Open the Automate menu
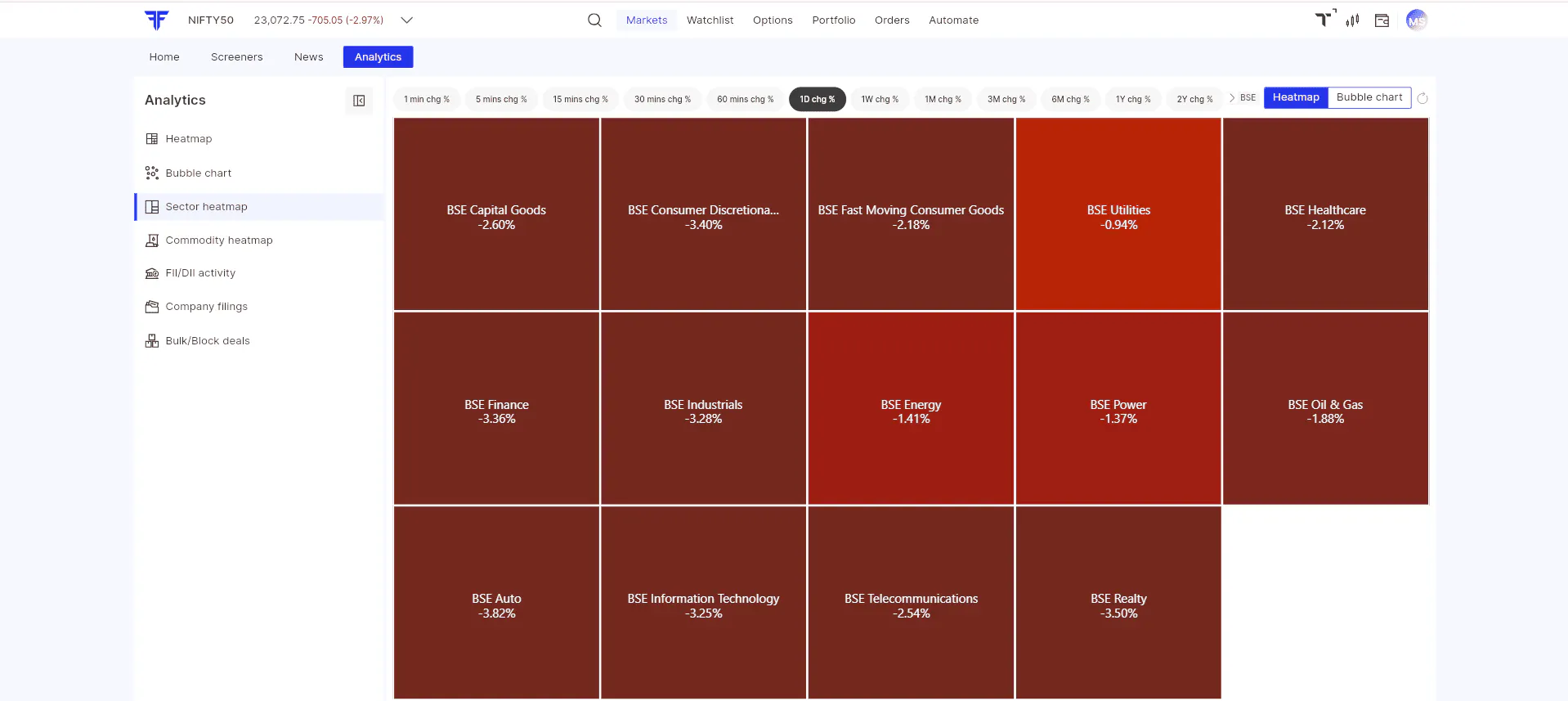 [x=953, y=20]
